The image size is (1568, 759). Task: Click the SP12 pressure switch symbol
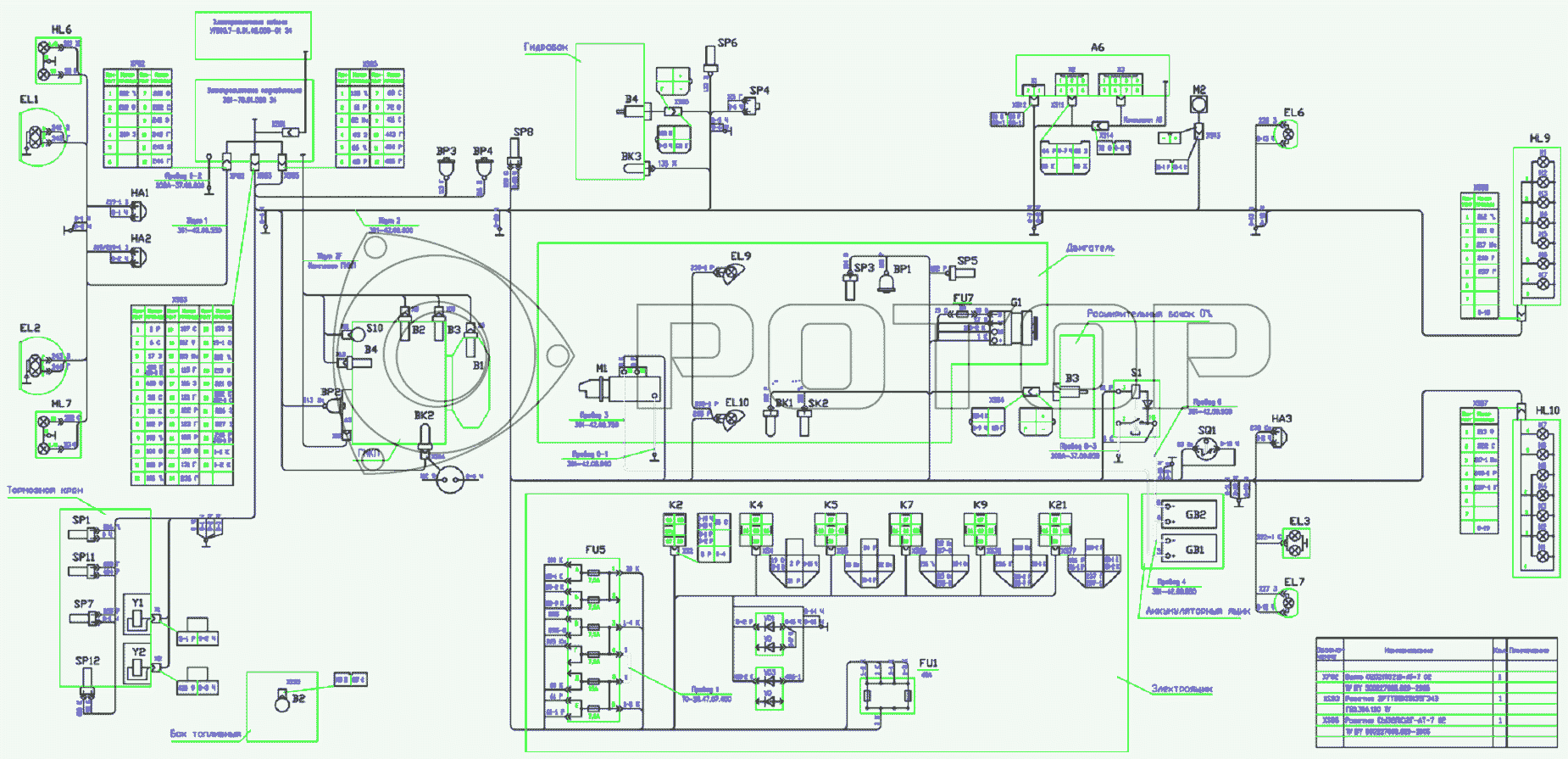pos(86,684)
